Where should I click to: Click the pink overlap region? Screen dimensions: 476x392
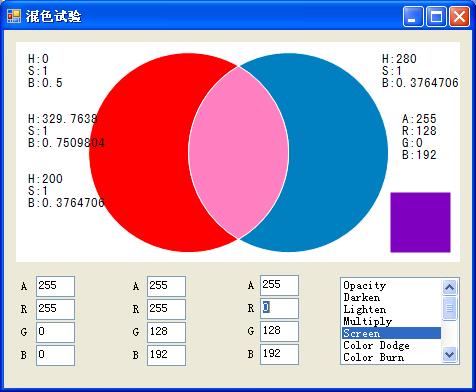[238, 153]
